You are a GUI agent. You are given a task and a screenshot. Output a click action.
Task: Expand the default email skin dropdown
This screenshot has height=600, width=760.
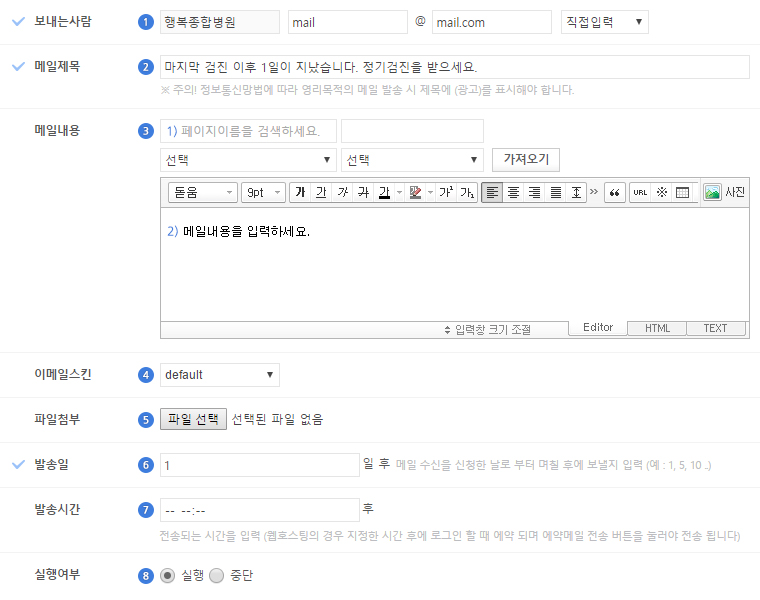coord(220,375)
